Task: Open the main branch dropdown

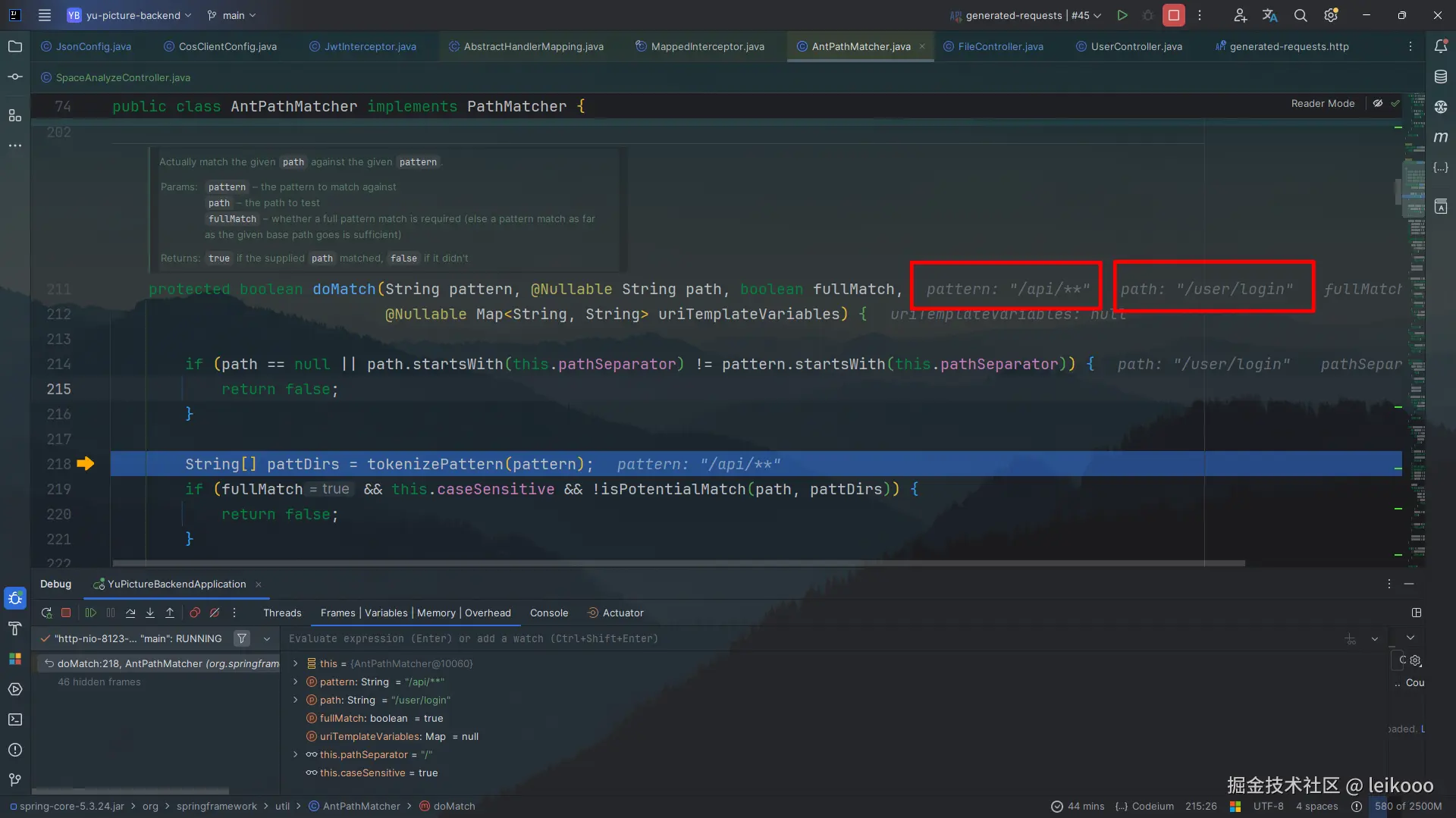Action: pos(232,15)
